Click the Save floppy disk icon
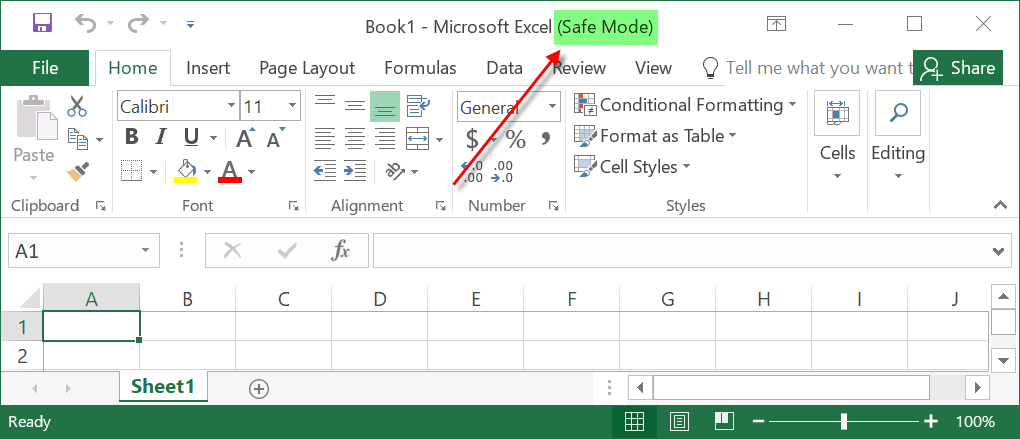1020x439 pixels. pyautogui.click(x=42, y=24)
